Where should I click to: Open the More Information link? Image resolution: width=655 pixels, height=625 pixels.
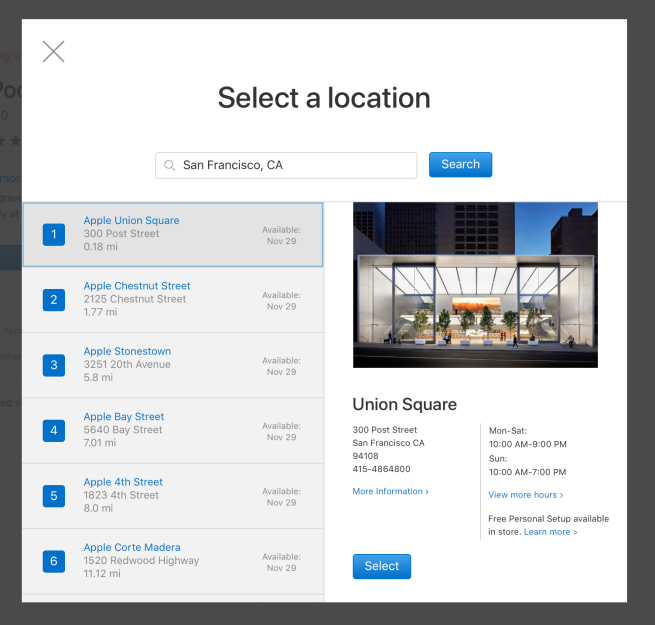(390, 491)
